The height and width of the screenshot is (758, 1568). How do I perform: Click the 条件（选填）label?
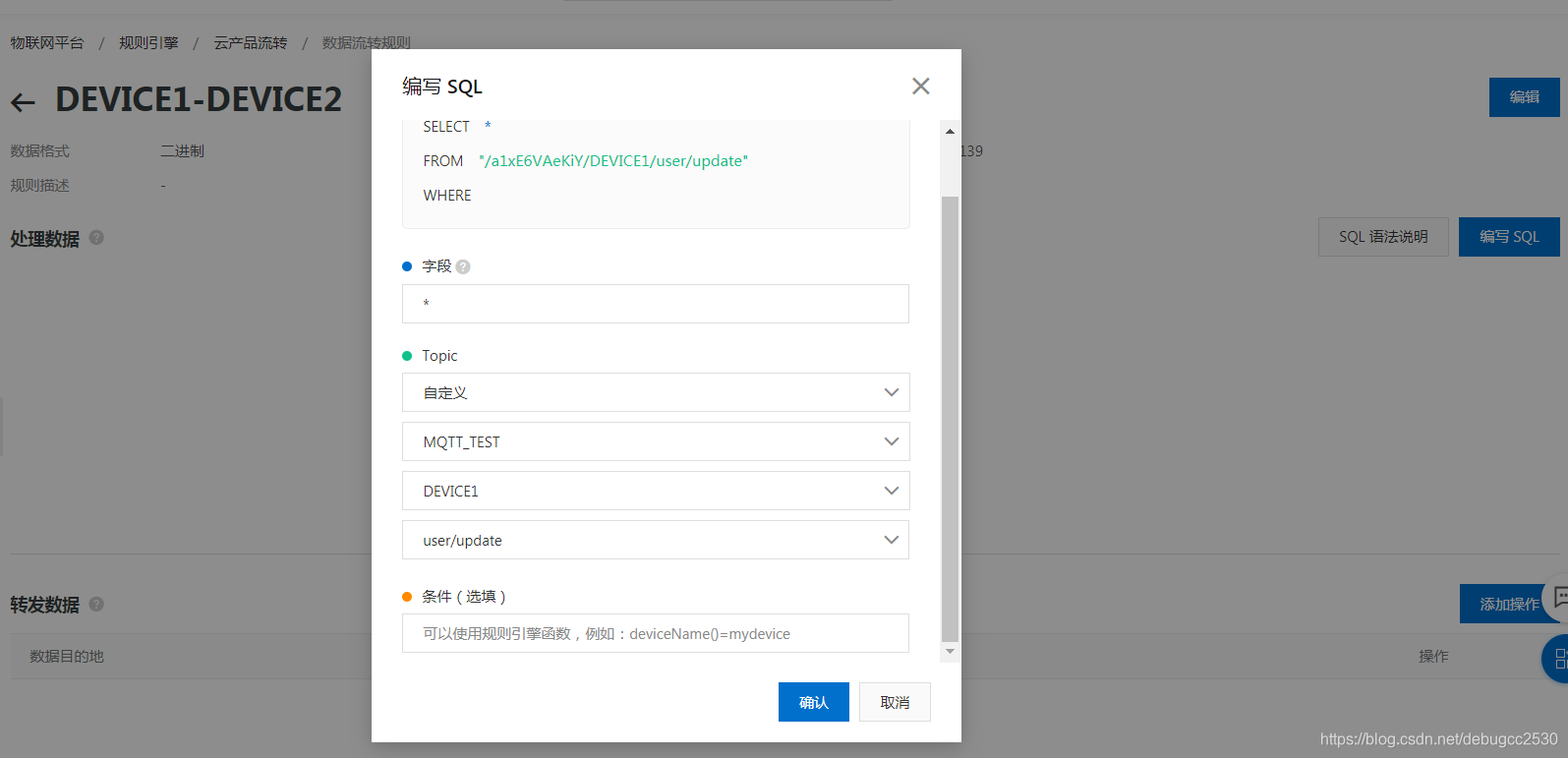[464, 597]
